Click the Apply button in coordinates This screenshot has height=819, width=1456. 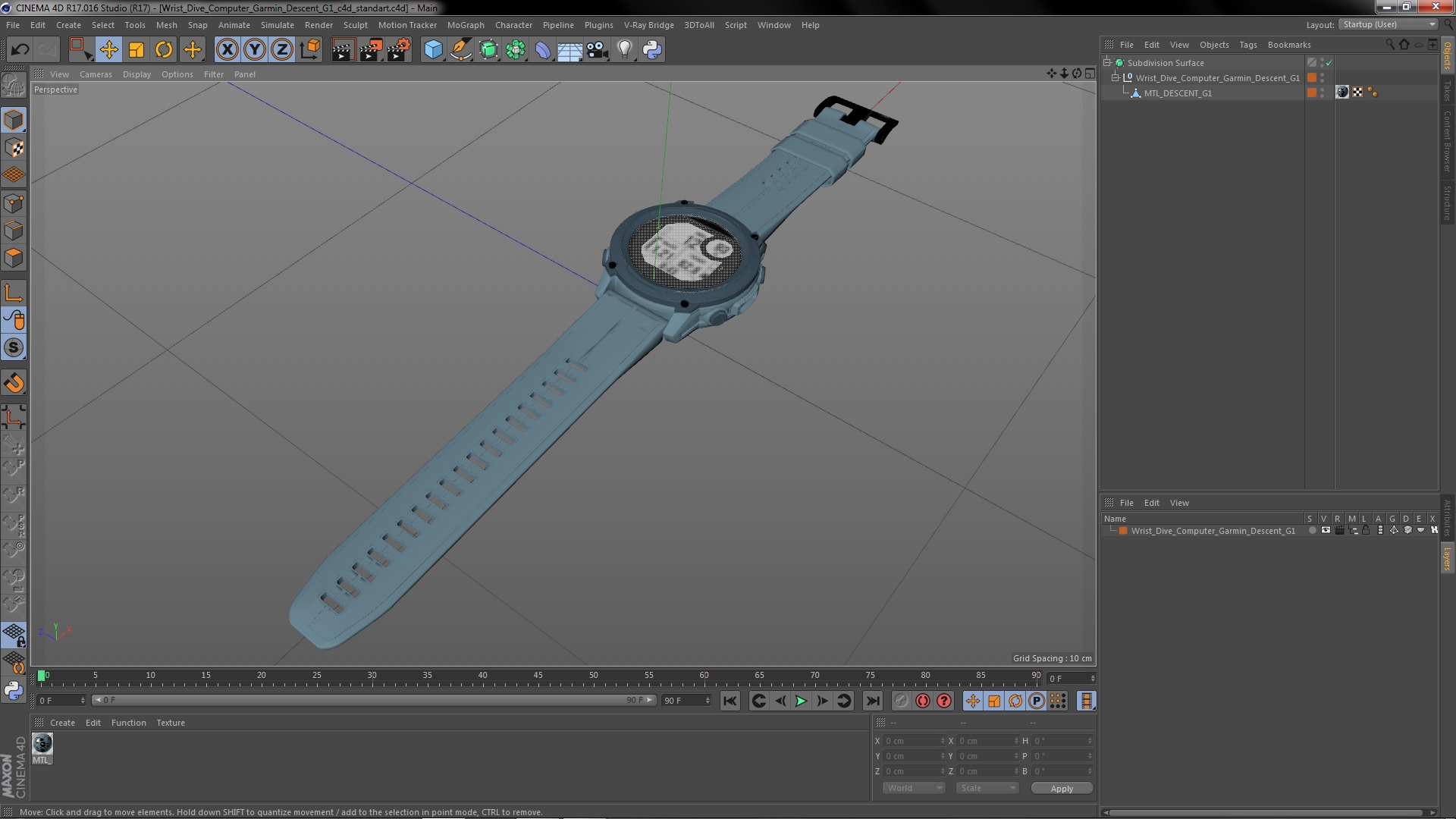(1061, 788)
